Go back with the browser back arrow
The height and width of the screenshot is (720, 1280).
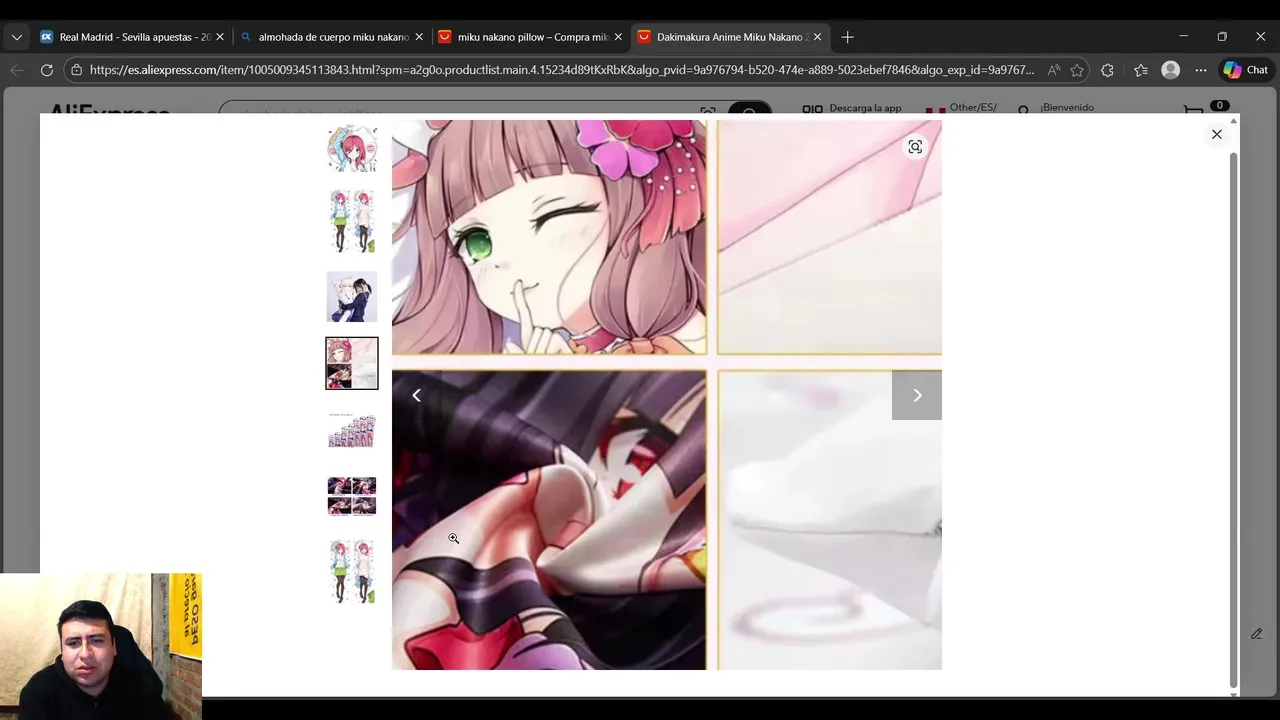point(17,70)
